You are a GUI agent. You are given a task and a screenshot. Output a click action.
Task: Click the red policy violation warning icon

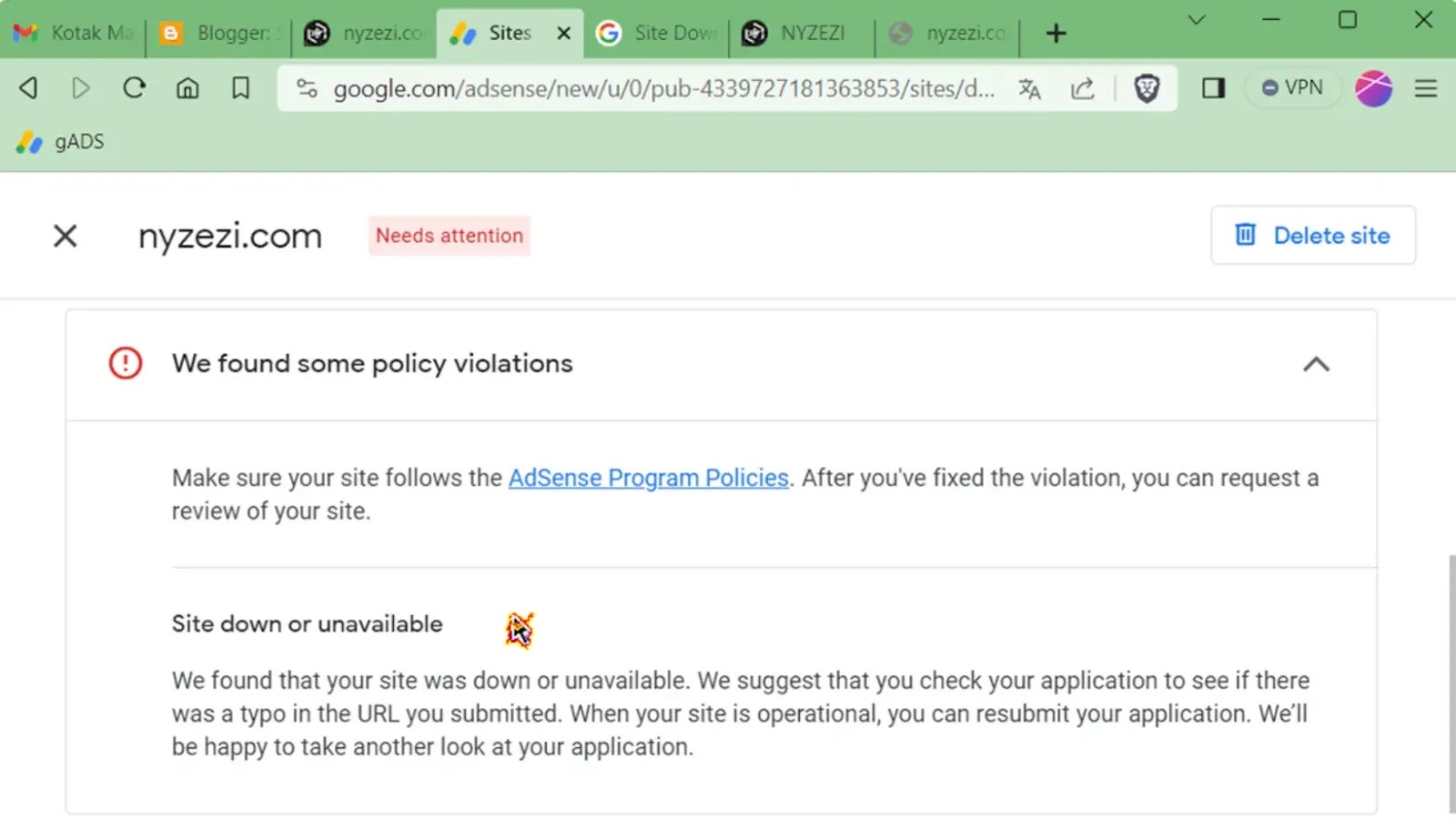coord(126,363)
